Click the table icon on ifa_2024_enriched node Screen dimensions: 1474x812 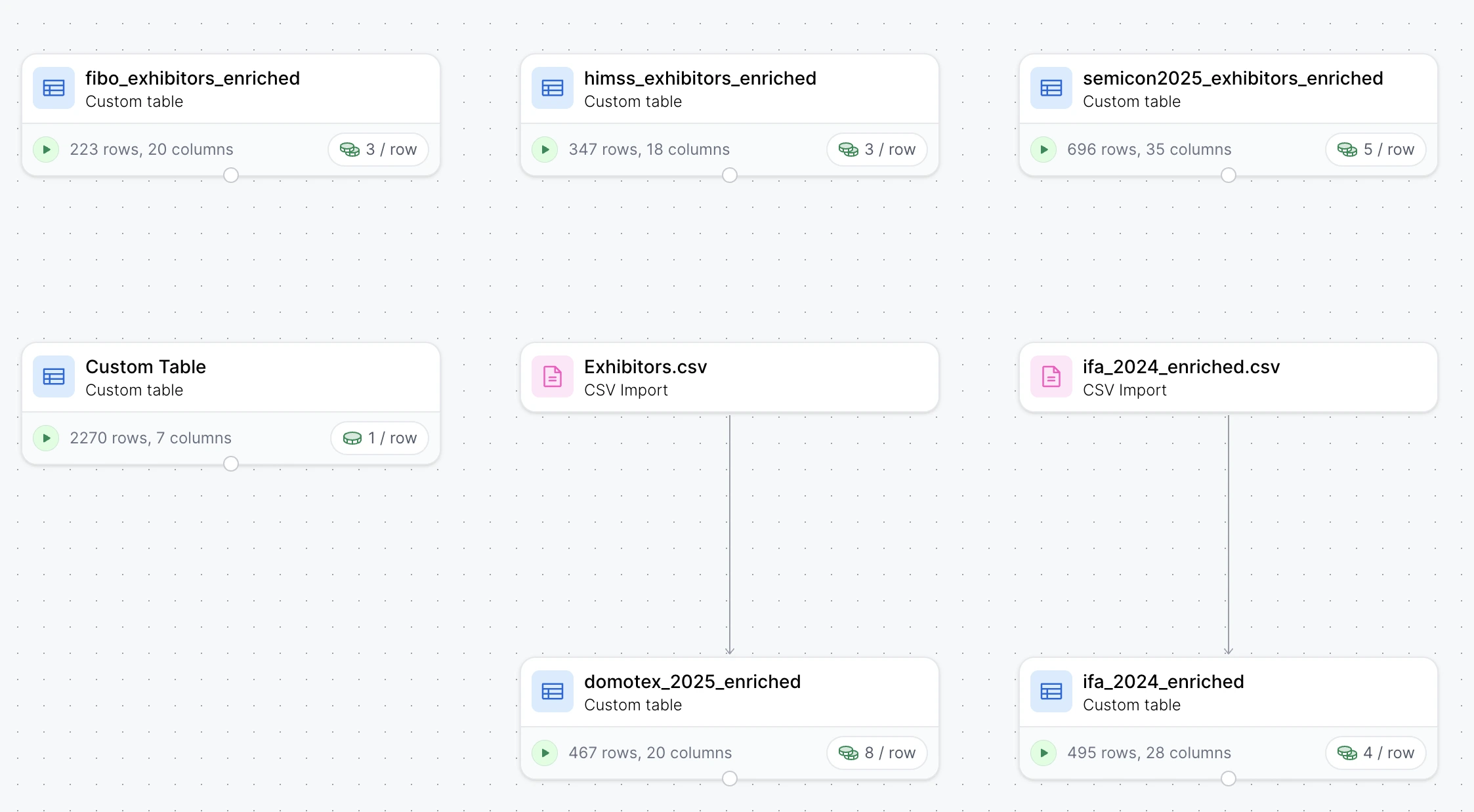(1051, 691)
